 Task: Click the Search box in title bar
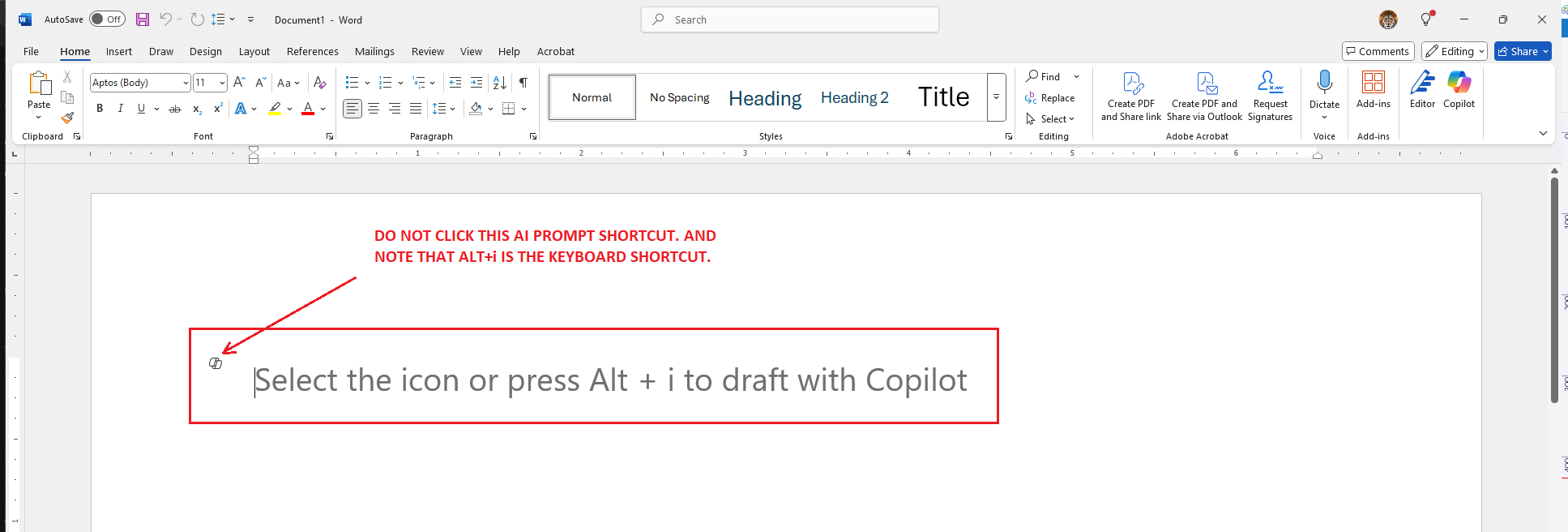[x=790, y=19]
